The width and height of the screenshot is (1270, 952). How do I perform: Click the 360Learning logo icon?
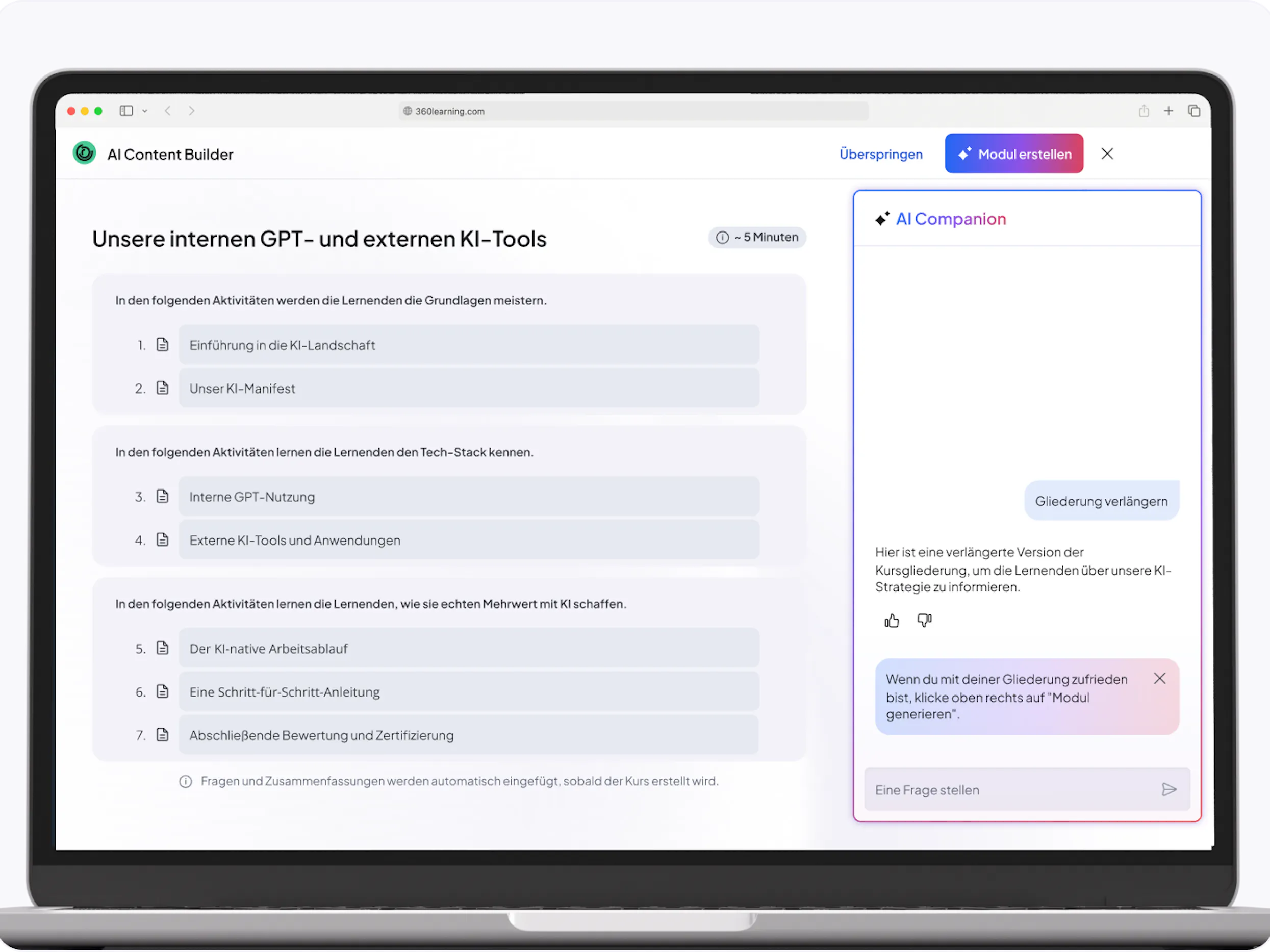click(84, 153)
